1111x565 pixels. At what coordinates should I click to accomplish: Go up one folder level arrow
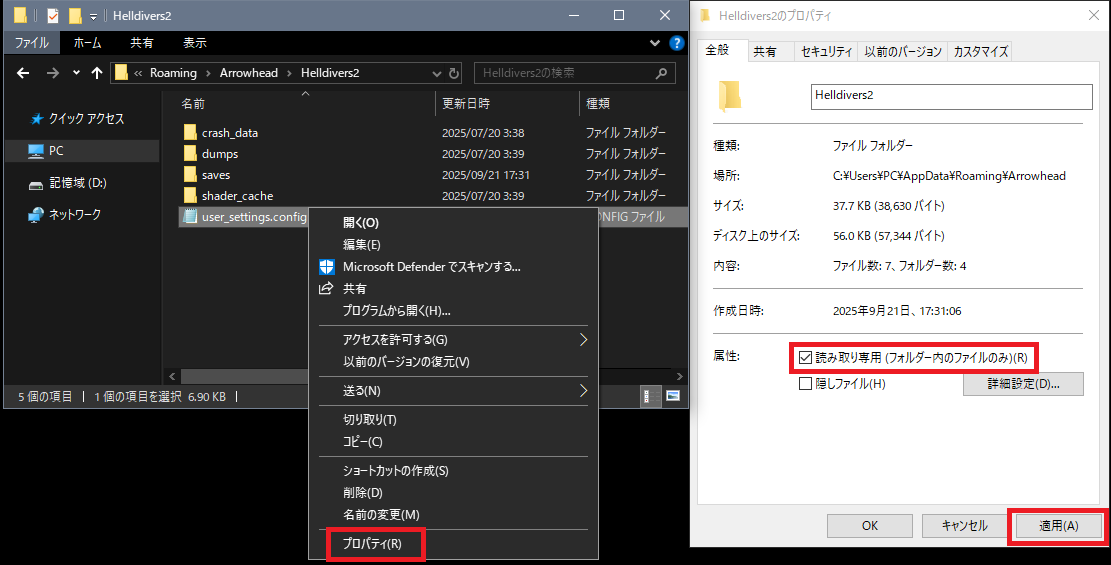(97, 73)
